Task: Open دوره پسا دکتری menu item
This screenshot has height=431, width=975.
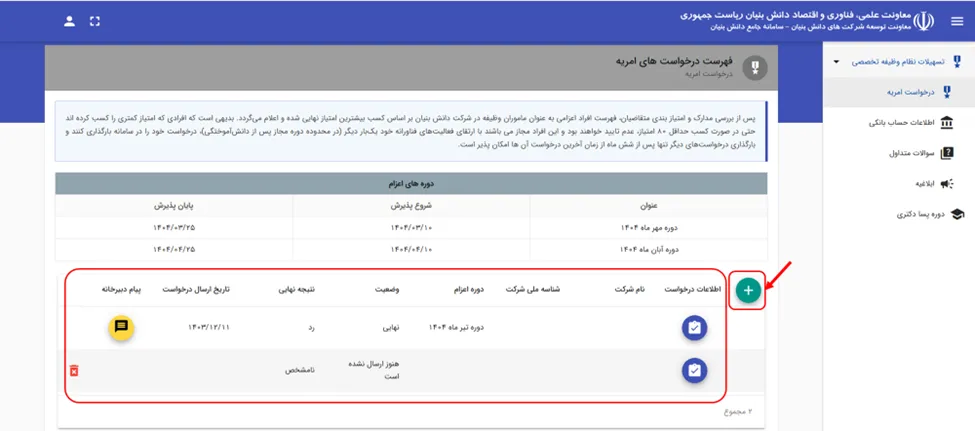Action: tap(898, 215)
